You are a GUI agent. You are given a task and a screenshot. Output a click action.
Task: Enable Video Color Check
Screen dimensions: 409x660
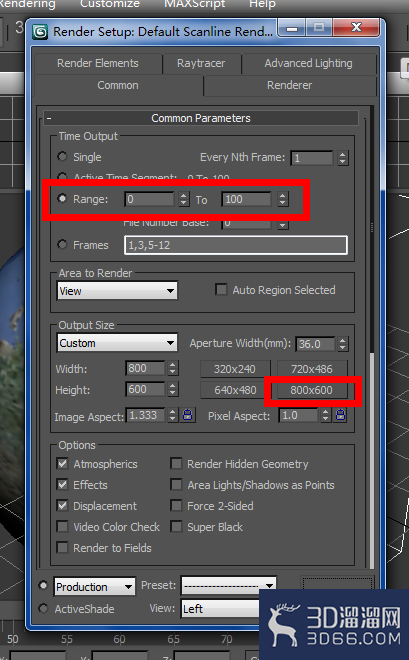click(x=62, y=527)
